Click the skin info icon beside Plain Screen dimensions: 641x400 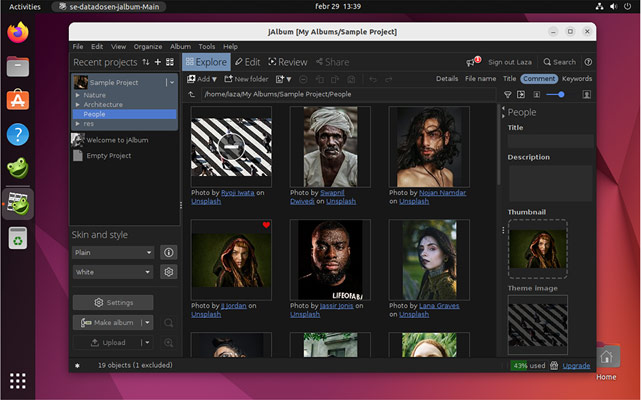(x=168, y=253)
